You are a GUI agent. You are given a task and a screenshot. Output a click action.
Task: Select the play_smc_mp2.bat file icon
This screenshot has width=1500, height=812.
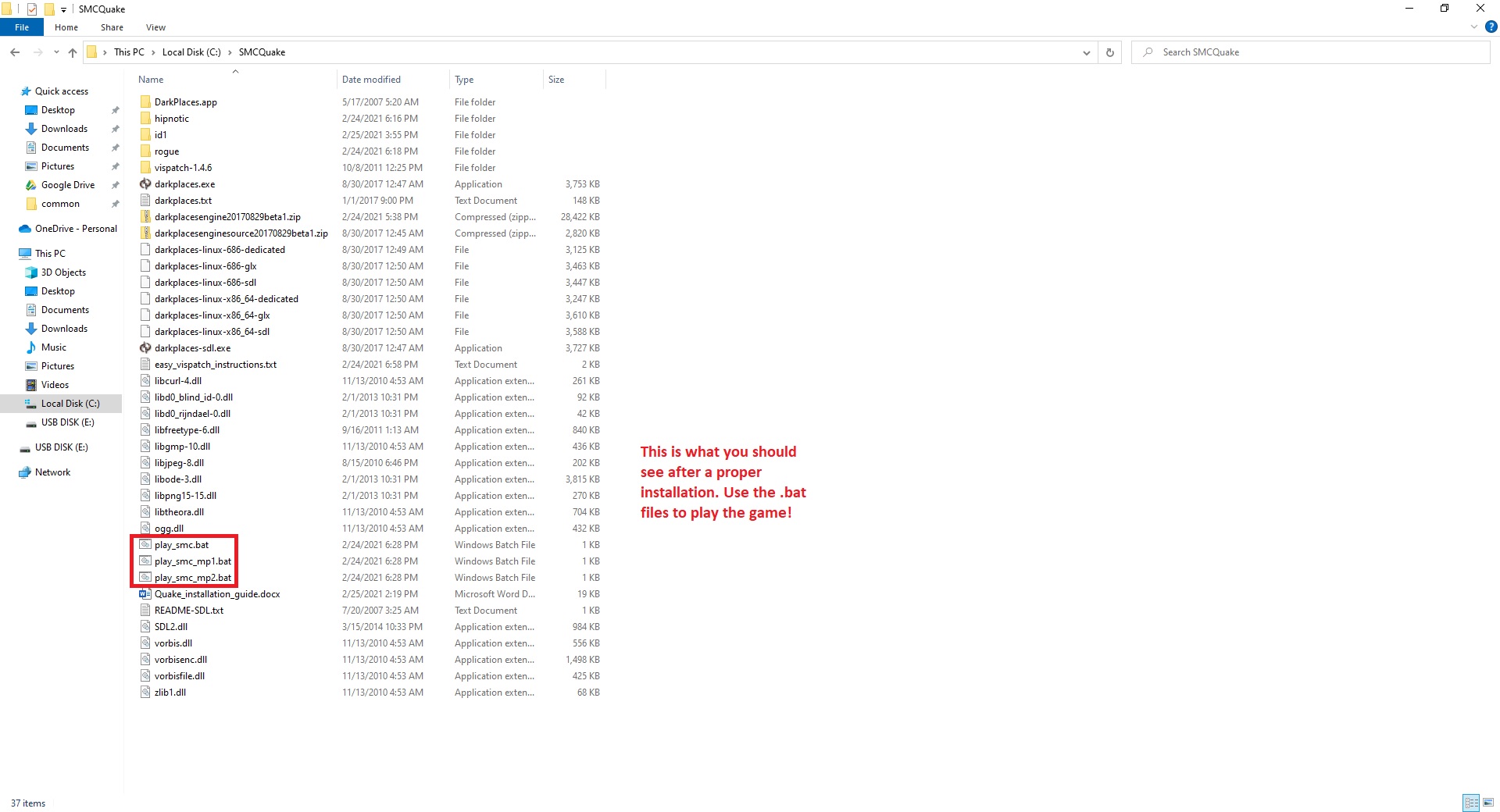(145, 578)
